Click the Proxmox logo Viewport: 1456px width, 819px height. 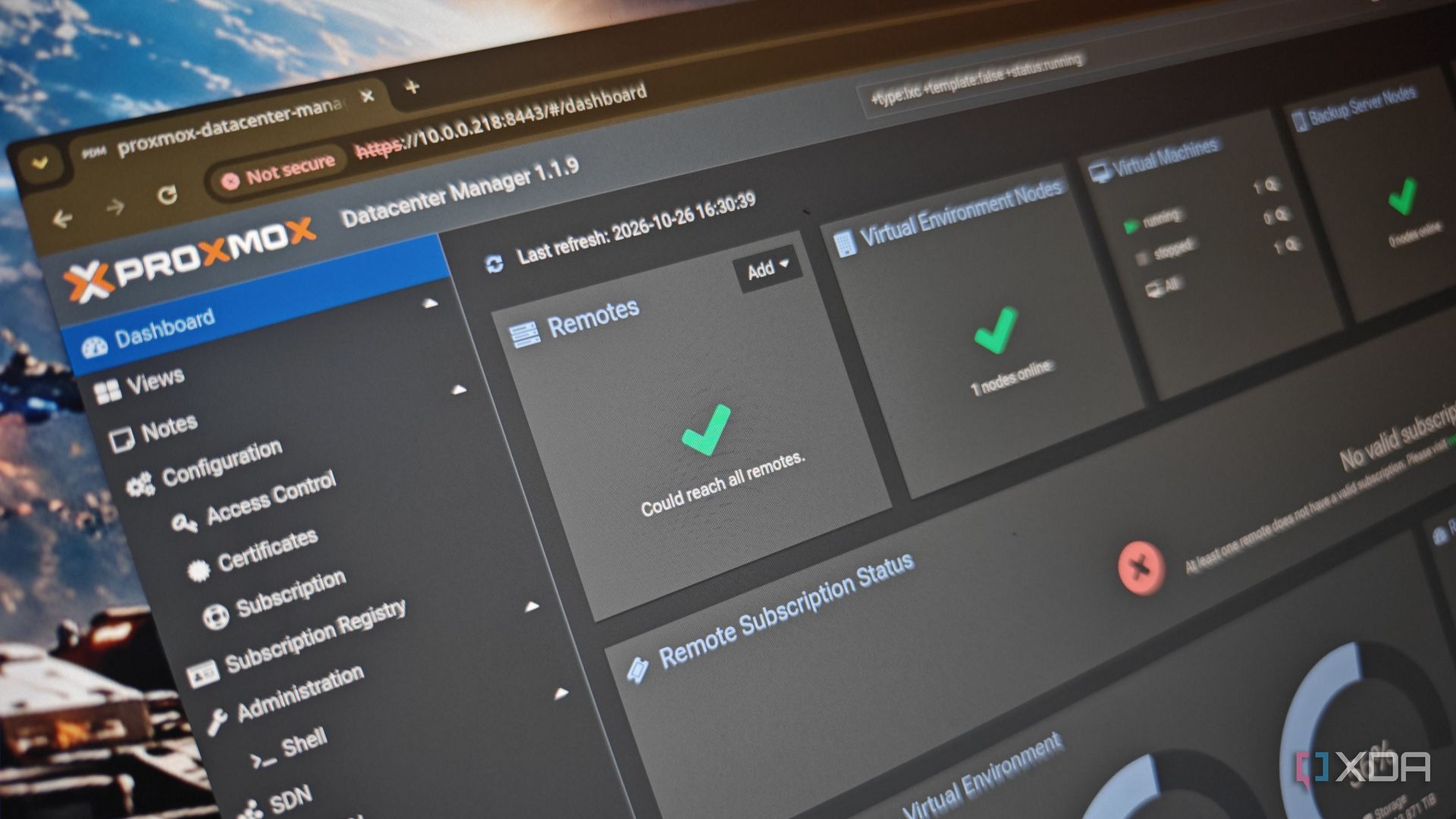[x=188, y=259]
